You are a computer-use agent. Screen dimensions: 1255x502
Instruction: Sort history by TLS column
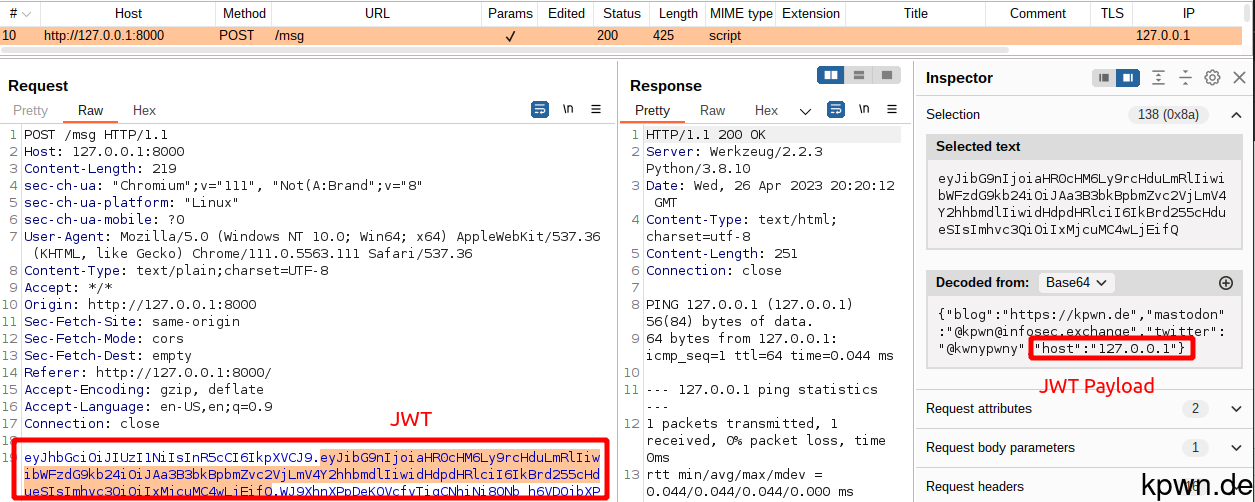[x=1112, y=13]
